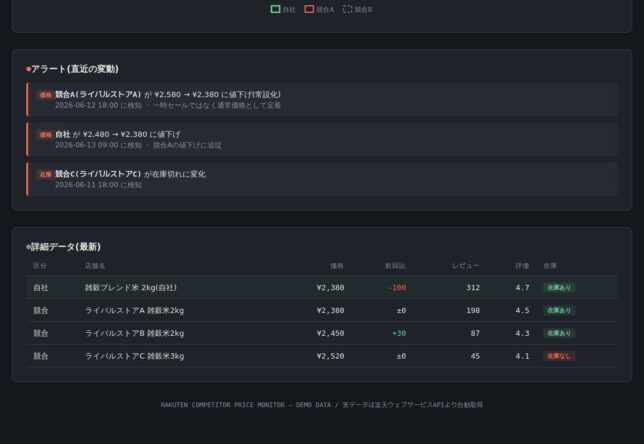Click the +30 price change value

tap(399, 333)
